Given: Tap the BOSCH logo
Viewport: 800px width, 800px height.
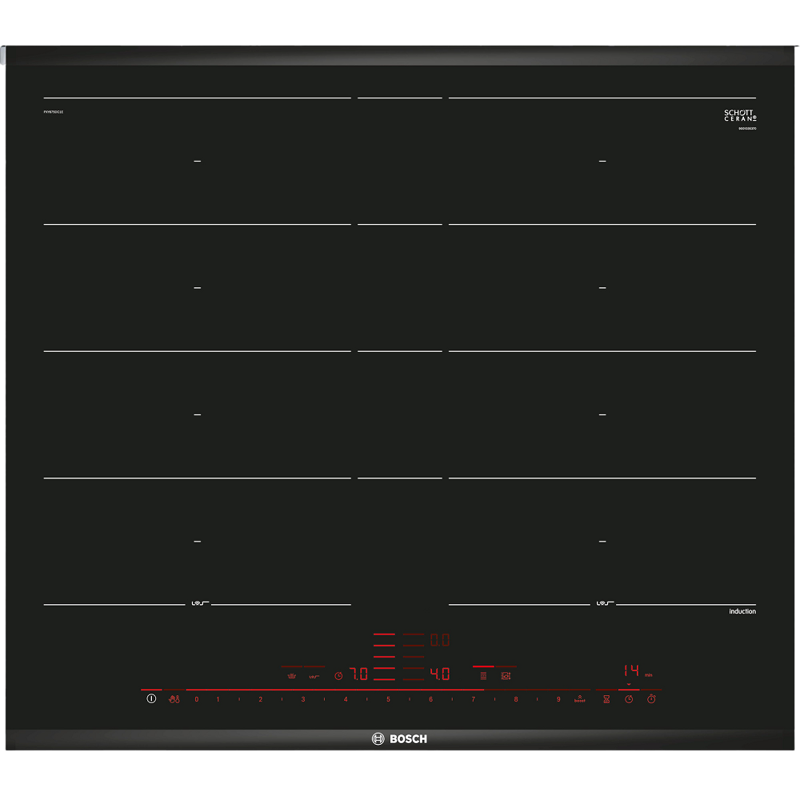Looking at the screenshot, I should (399, 739).
